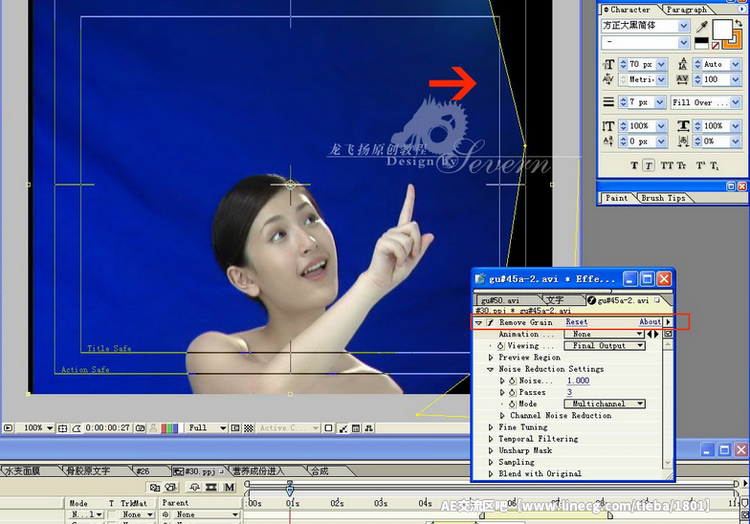Toggle Subscript text style
Viewport: 750px width, 524px height.
(x=714, y=165)
